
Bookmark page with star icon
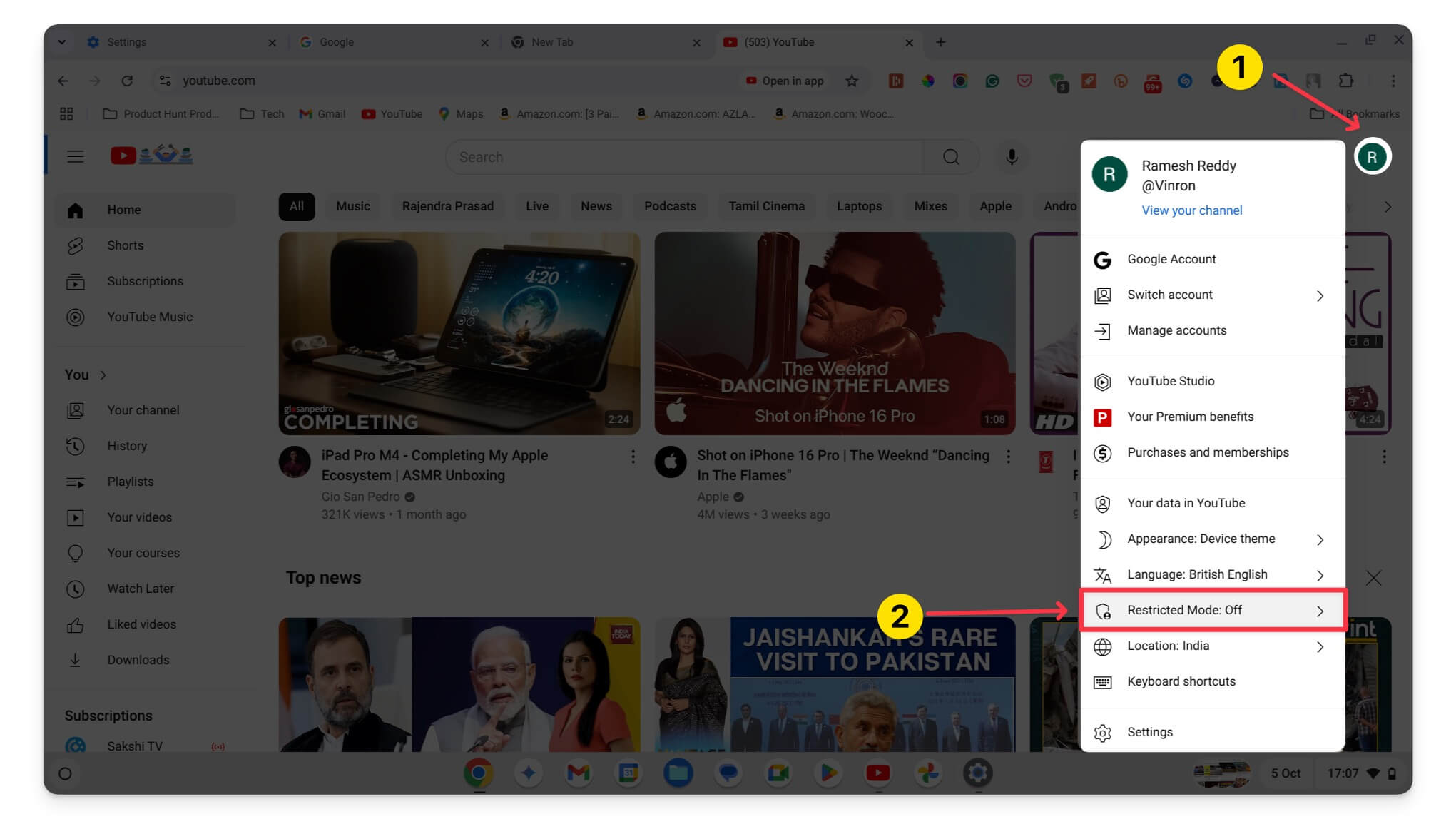point(852,81)
